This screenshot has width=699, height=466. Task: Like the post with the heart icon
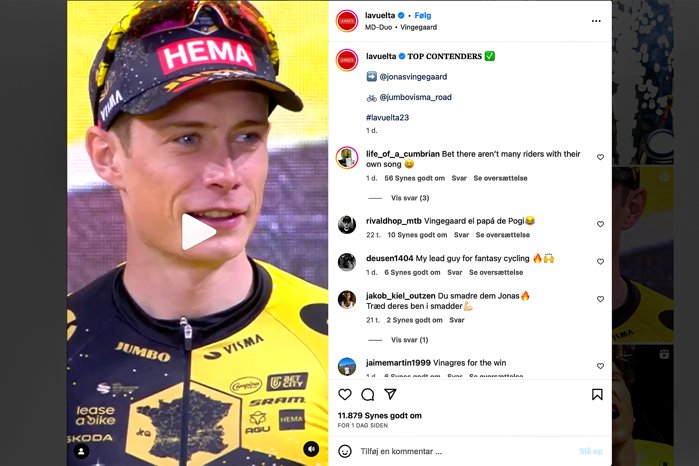345,395
